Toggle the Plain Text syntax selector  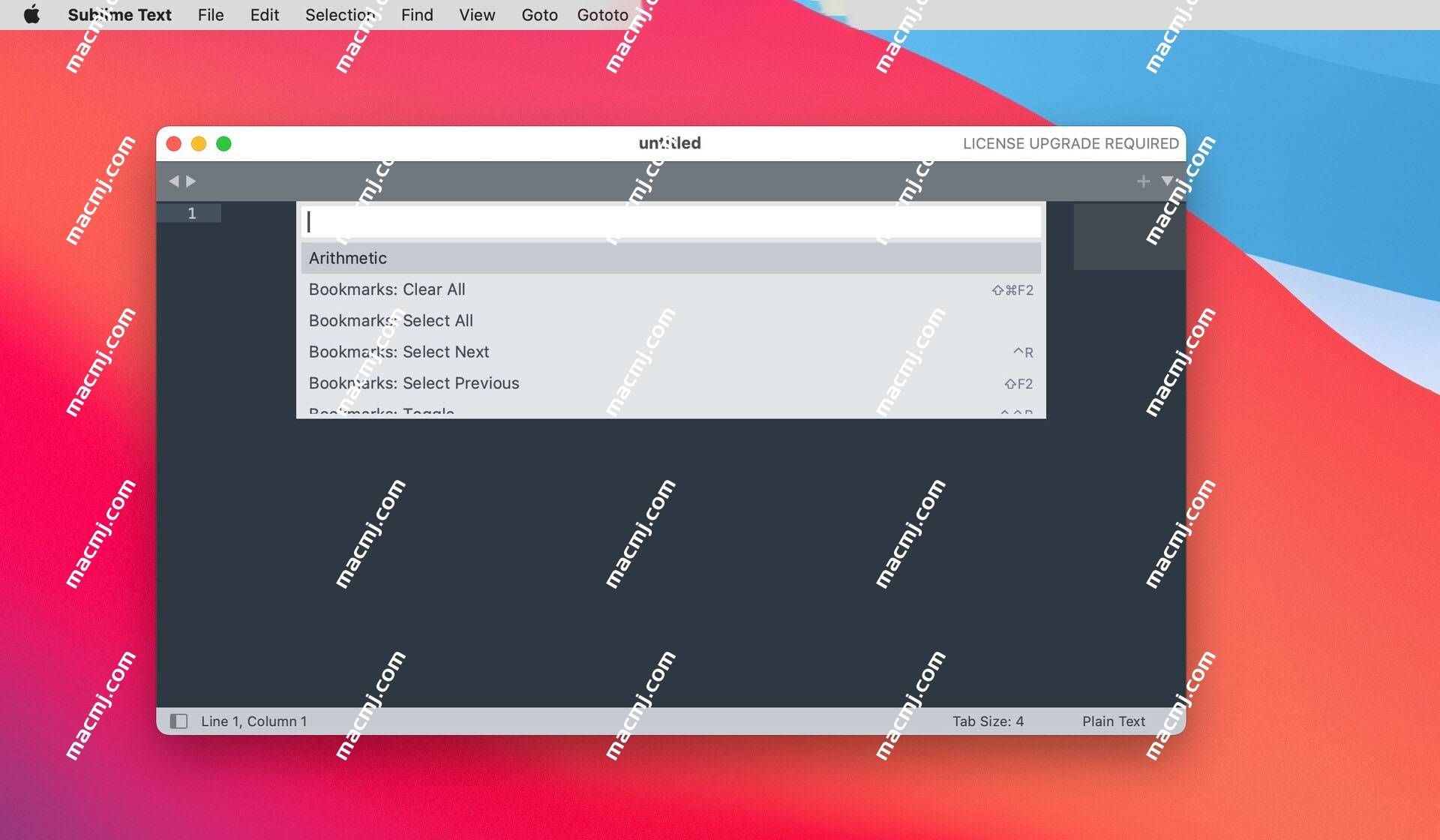(1113, 719)
